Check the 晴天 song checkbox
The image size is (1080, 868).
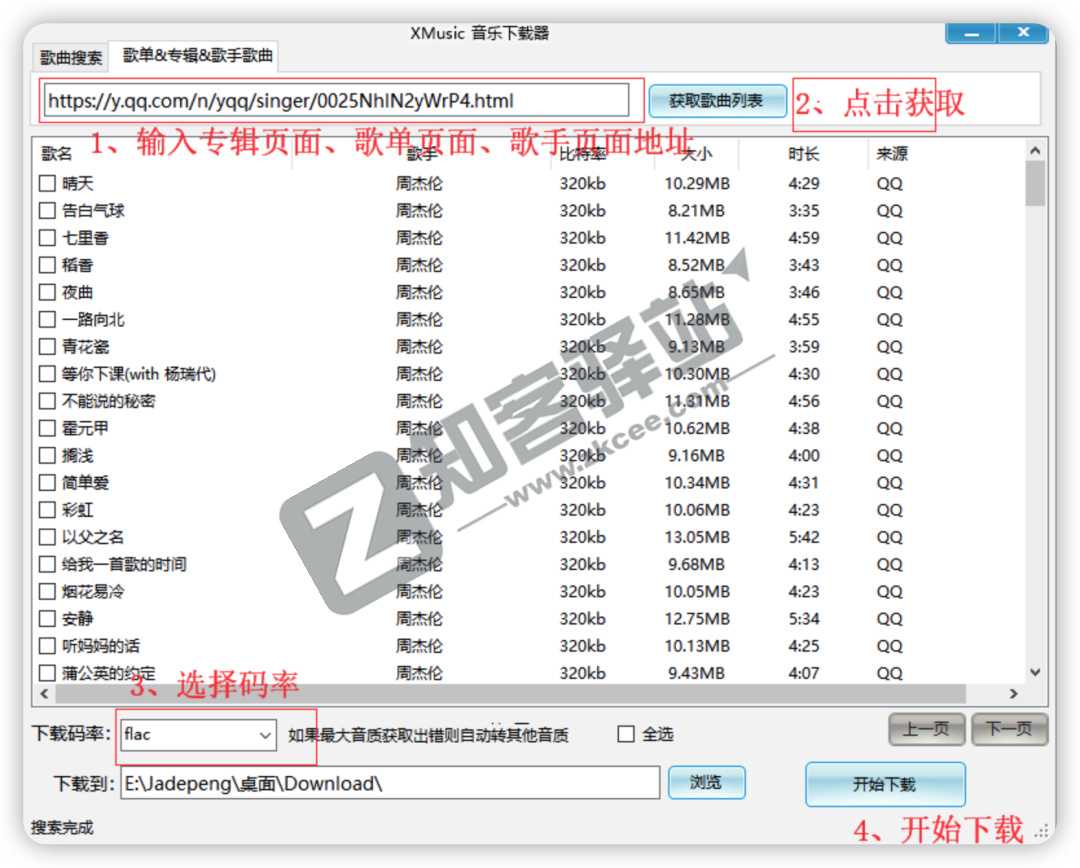(46, 183)
